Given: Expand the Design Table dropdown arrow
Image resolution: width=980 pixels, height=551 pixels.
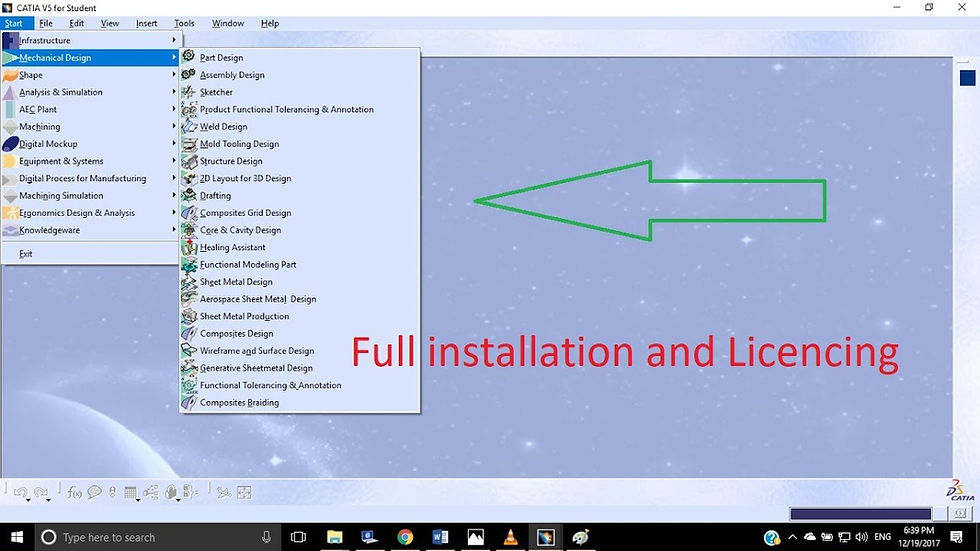Looking at the screenshot, I should 138,500.
